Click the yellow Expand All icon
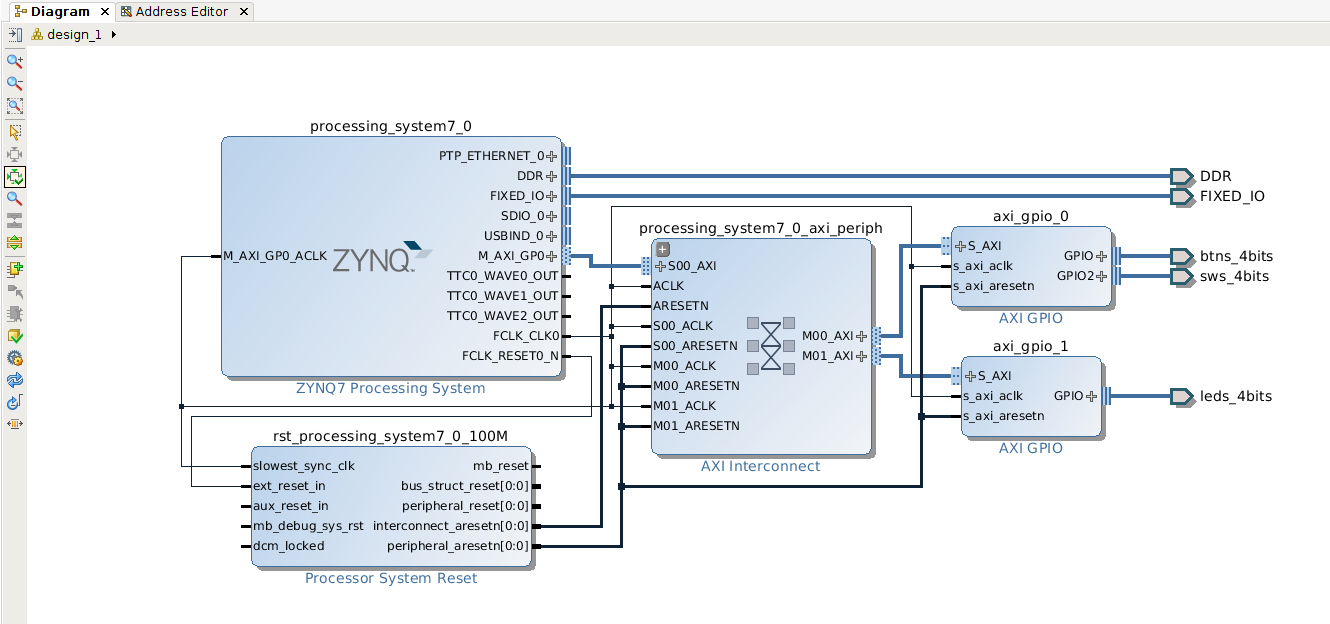The height and width of the screenshot is (624, 1330). pyautogui.click(x=15, y=243)
